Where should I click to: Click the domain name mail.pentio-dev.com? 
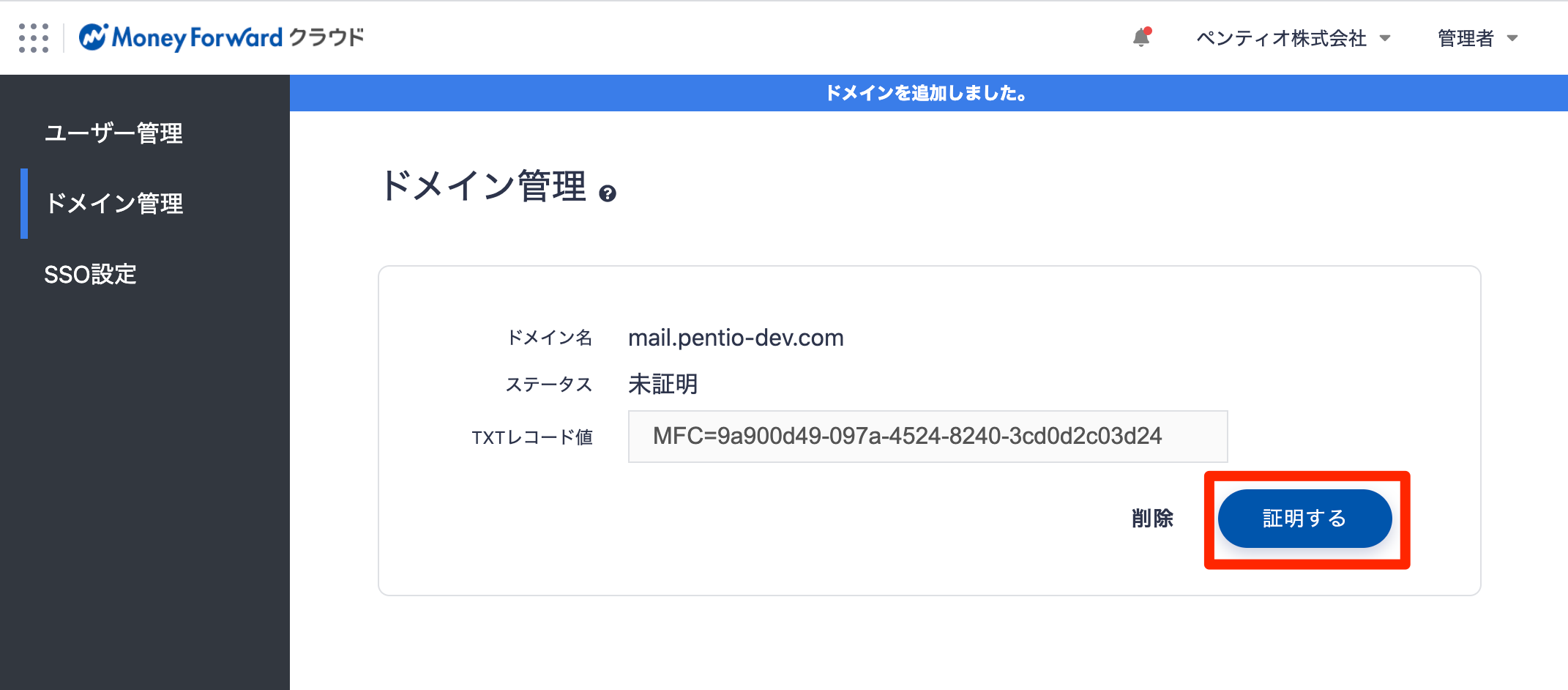coord(736,338)
